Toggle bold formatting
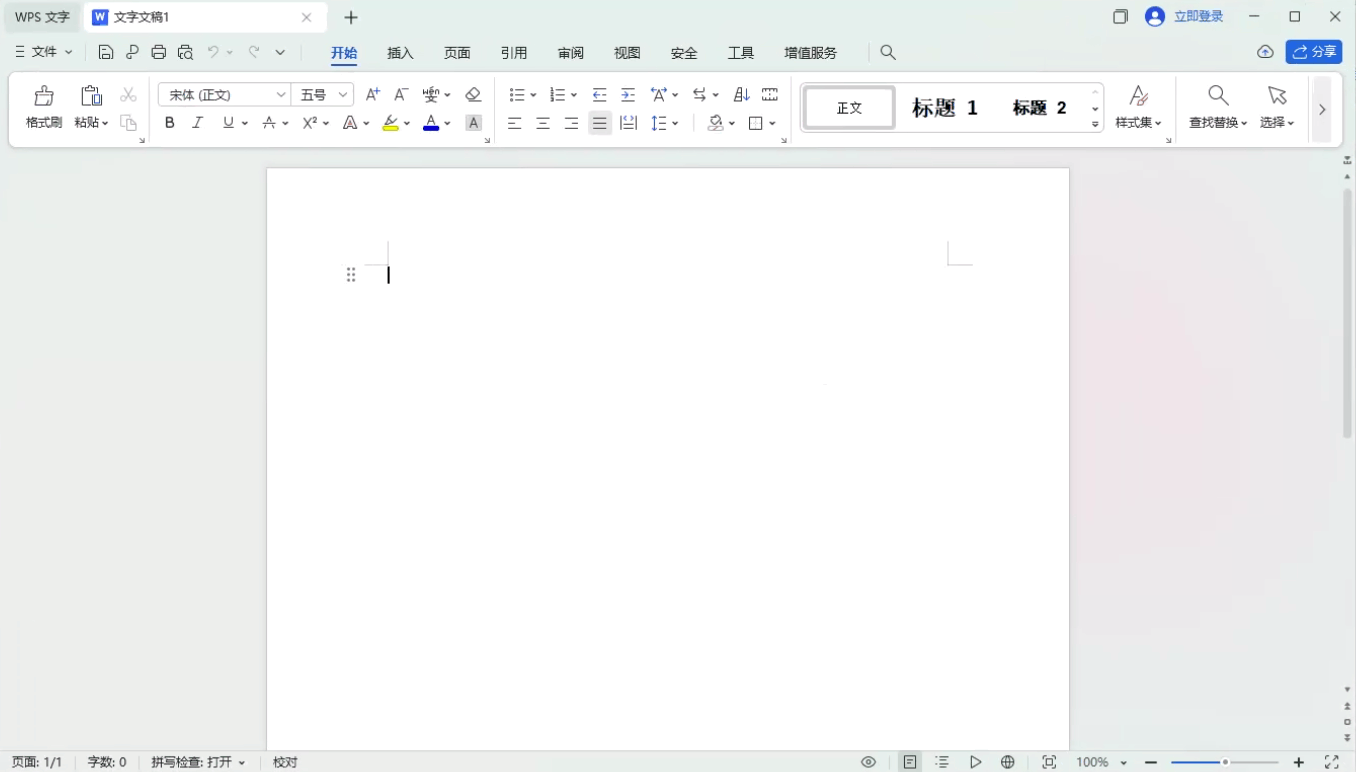 pos(170,123)
